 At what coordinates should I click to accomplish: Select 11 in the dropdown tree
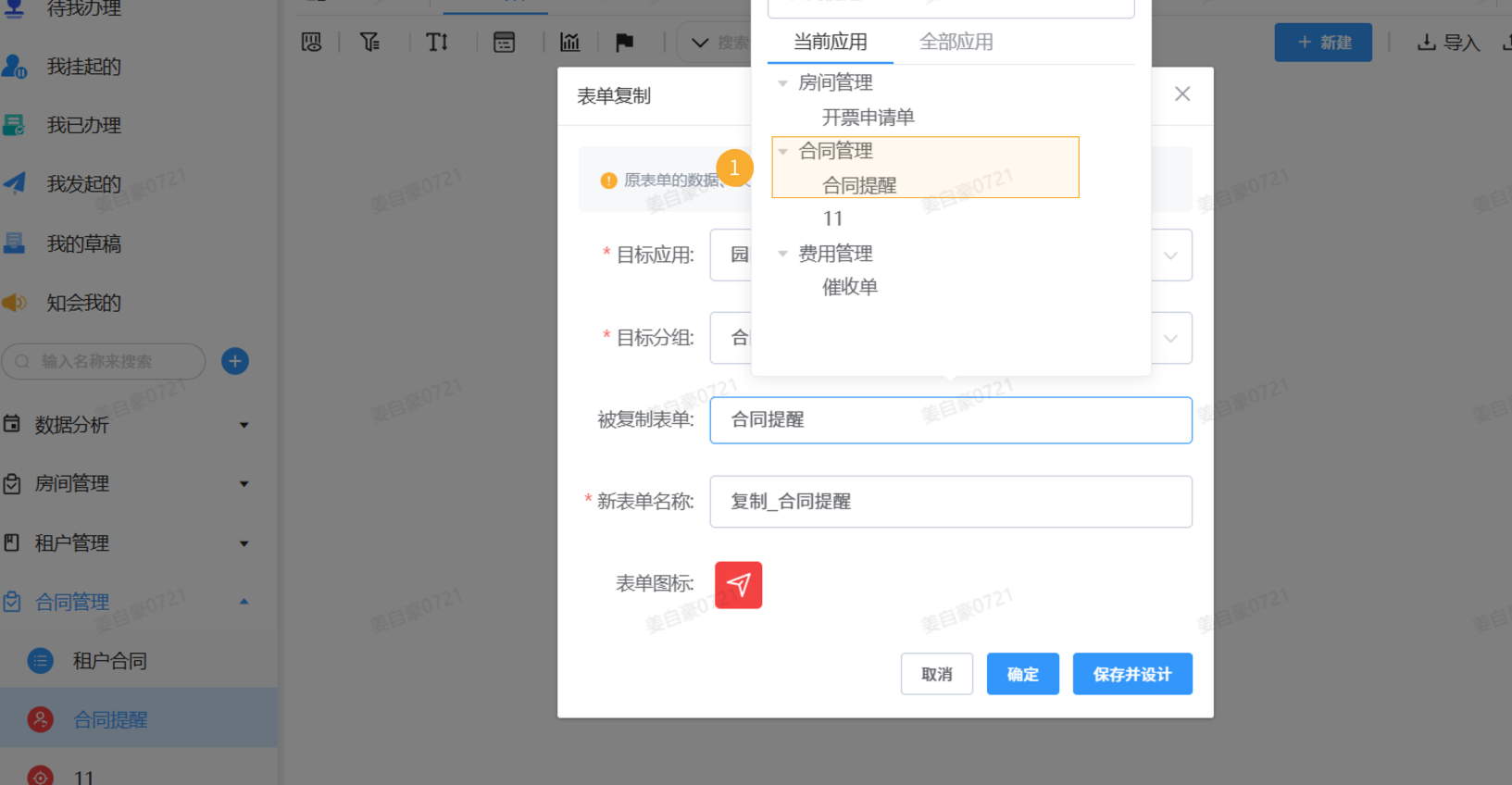[x=833, y=218]
